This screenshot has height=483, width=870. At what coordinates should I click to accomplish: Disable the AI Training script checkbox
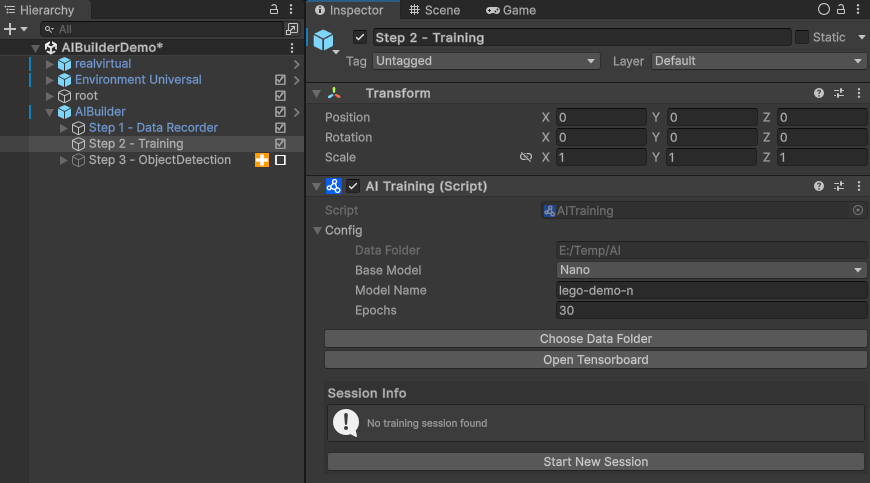click(x=353, y=186)
